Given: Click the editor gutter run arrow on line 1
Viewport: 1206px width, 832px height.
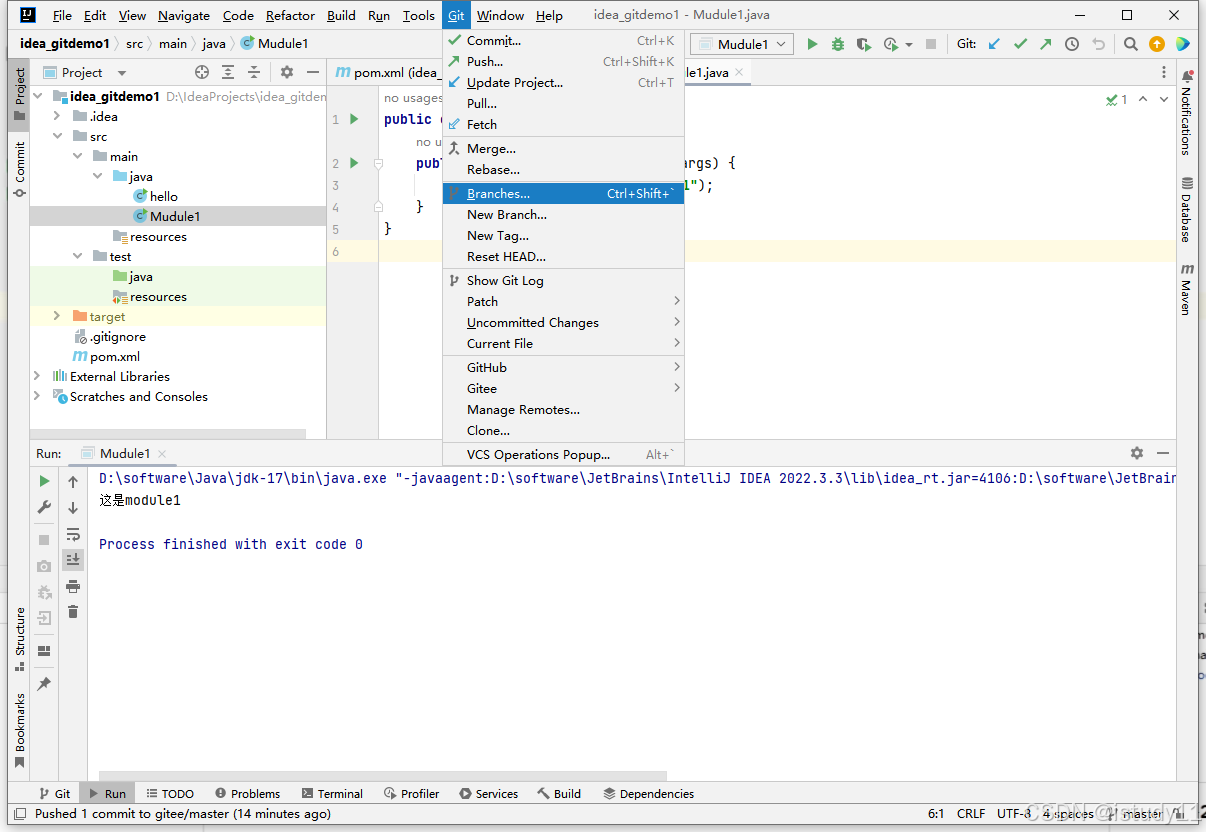Looking at the screenshot, I should (354, 119).
